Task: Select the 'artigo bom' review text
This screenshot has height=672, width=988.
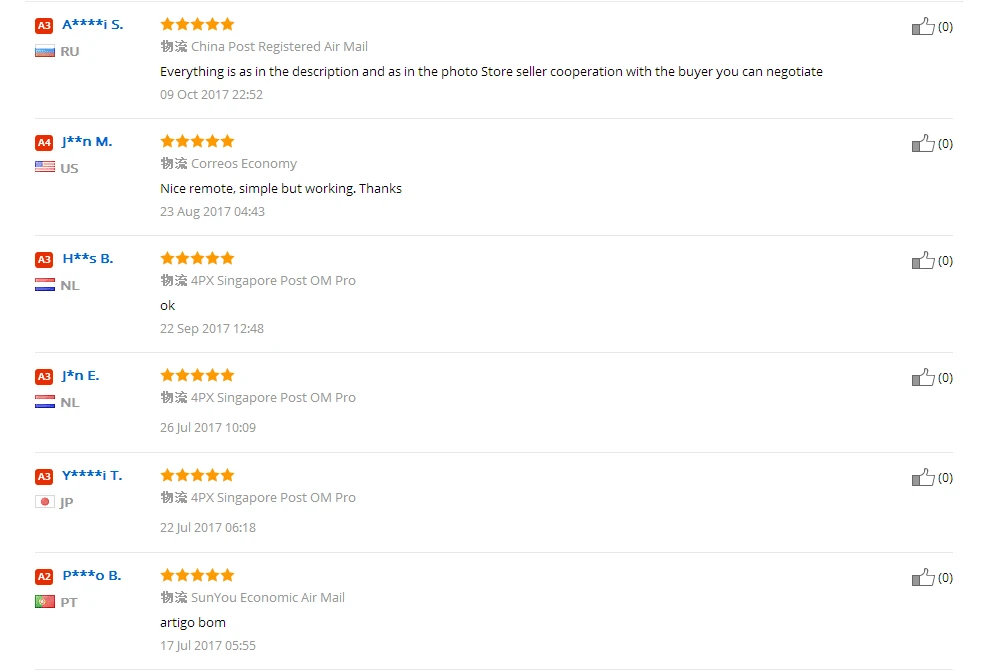Action: pyautogui.click(x=193, y=623)
